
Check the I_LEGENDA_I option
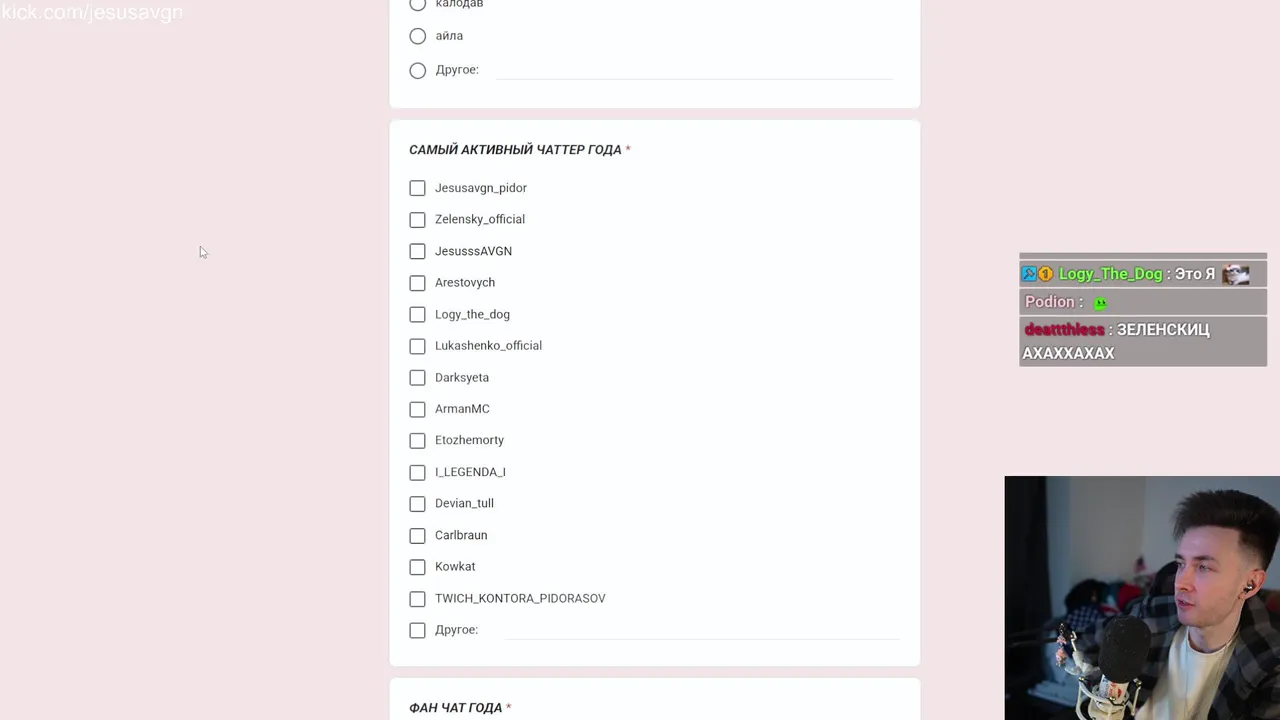(x=417, y=472)
